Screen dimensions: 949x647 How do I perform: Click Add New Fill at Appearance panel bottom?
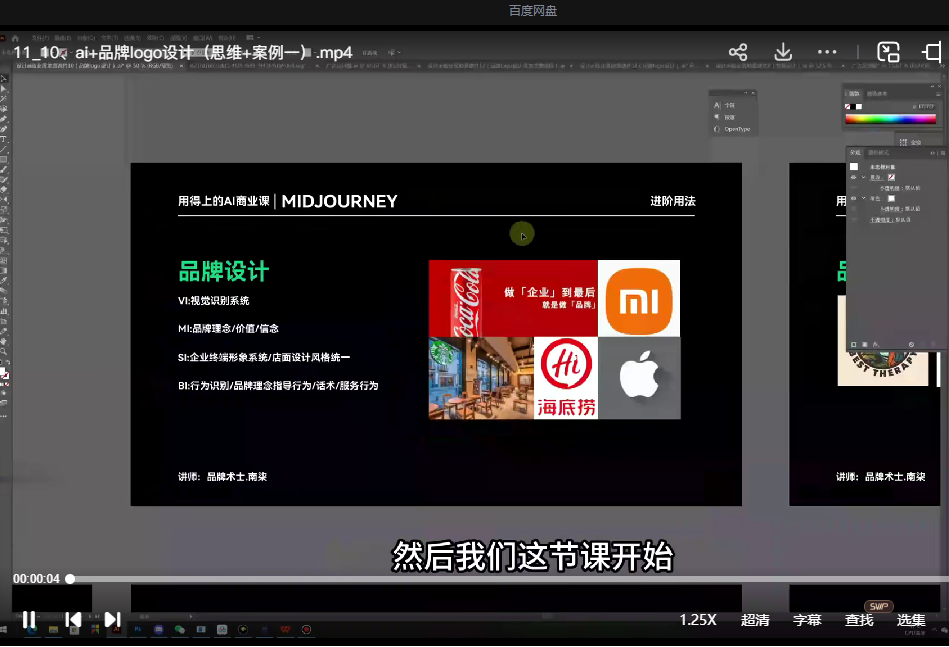click(x=864, y=344)
